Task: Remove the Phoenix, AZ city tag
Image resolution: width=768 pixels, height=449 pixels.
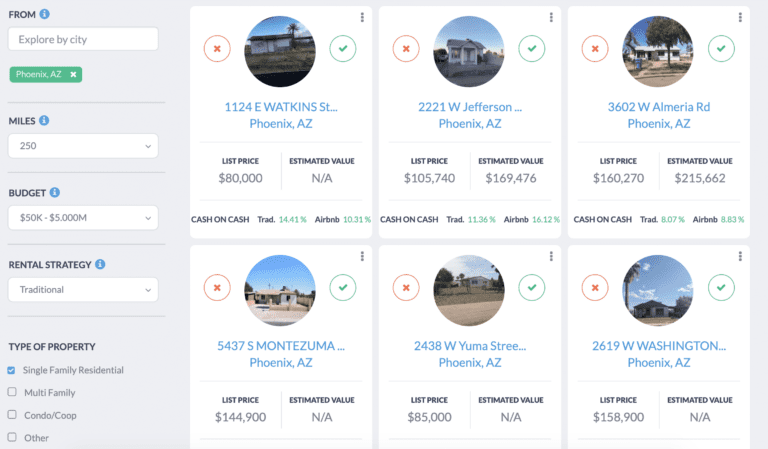Action: (x=73, y=75)
